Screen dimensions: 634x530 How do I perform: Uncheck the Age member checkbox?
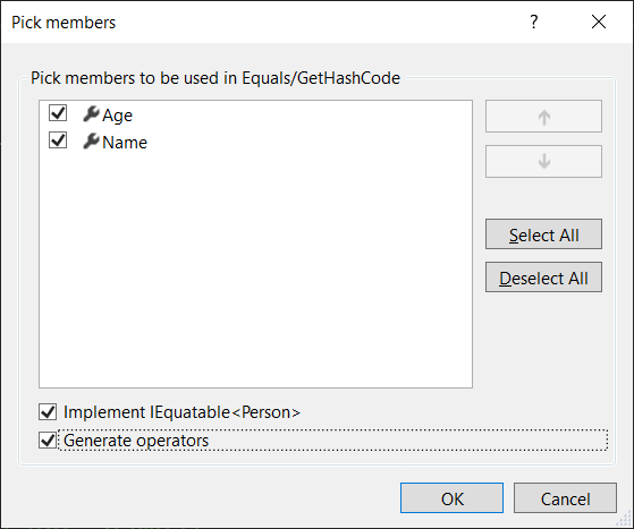pos(58,113)
